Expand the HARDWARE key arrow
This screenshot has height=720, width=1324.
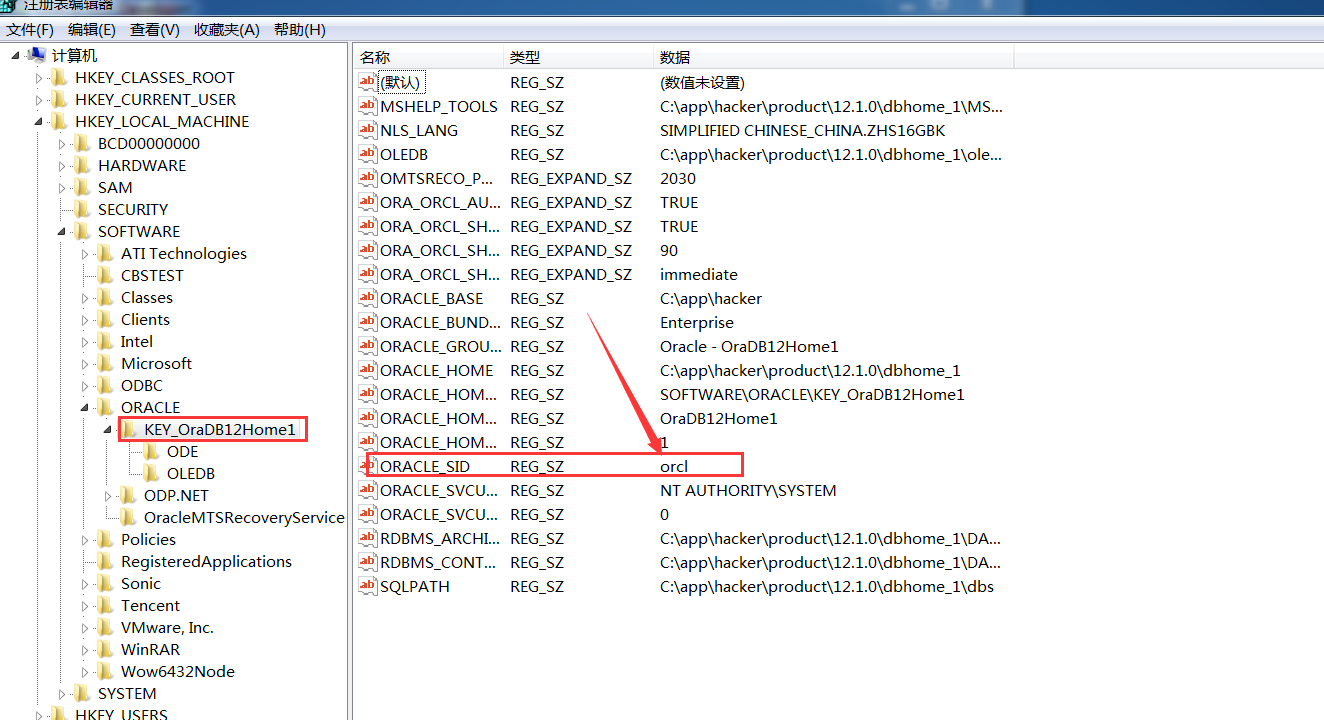pos(62,166)
